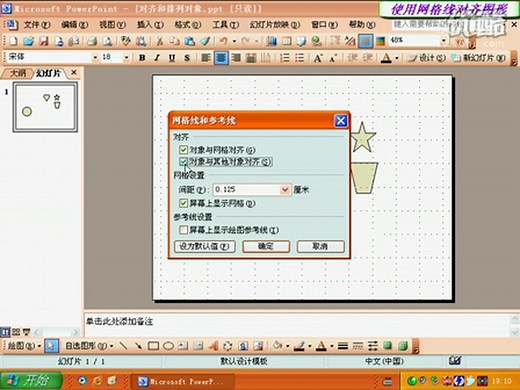Image resolution: width=520 pixels, height=390 pixels.
Task: Toggle the Show/Hide Grid toolbar button
Action: pyautogui.click(x=365, y=41)
